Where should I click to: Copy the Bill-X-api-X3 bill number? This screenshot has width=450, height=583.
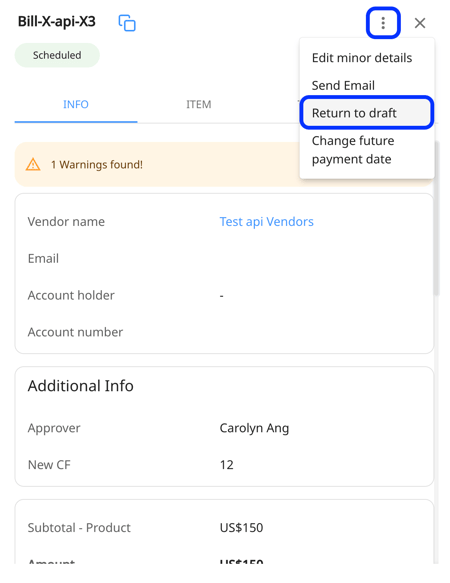pos(127,23)
